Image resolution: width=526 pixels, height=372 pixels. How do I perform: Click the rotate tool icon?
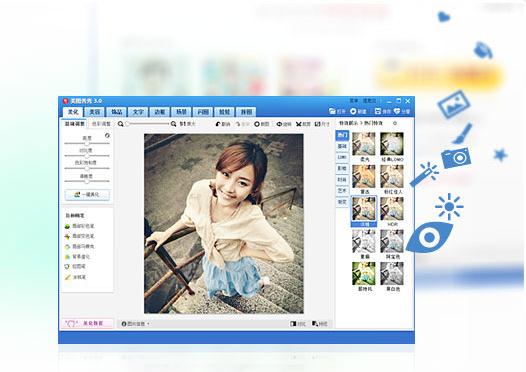tap(279, 124)
